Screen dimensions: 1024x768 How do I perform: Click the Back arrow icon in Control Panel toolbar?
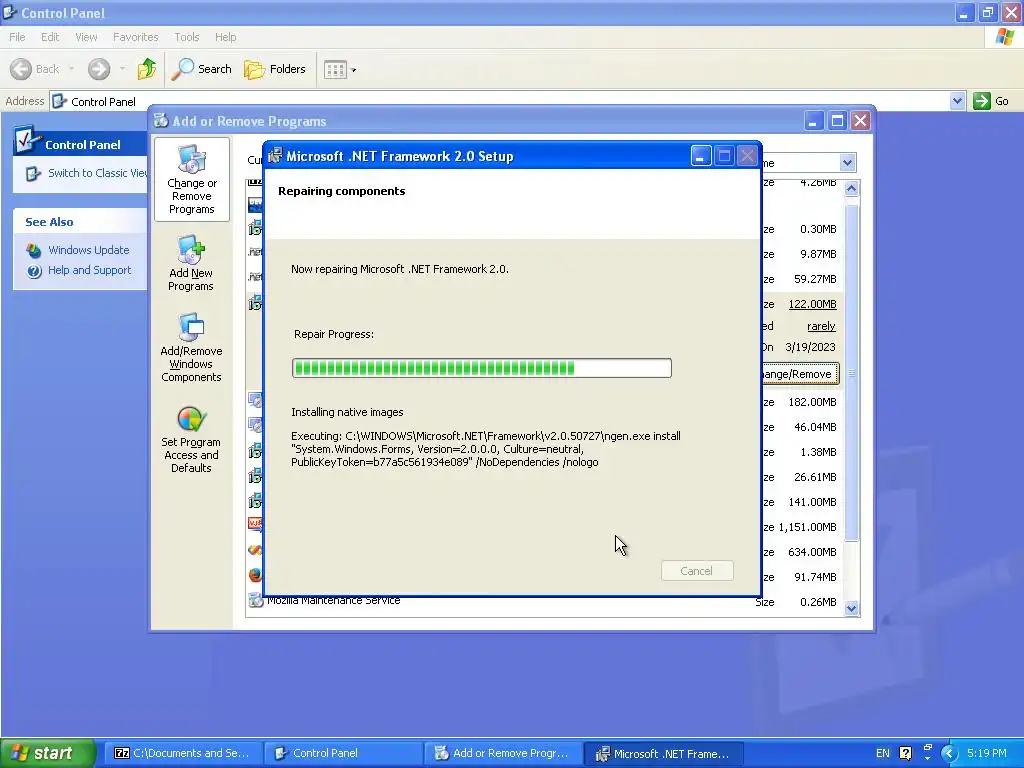[21, 69]
